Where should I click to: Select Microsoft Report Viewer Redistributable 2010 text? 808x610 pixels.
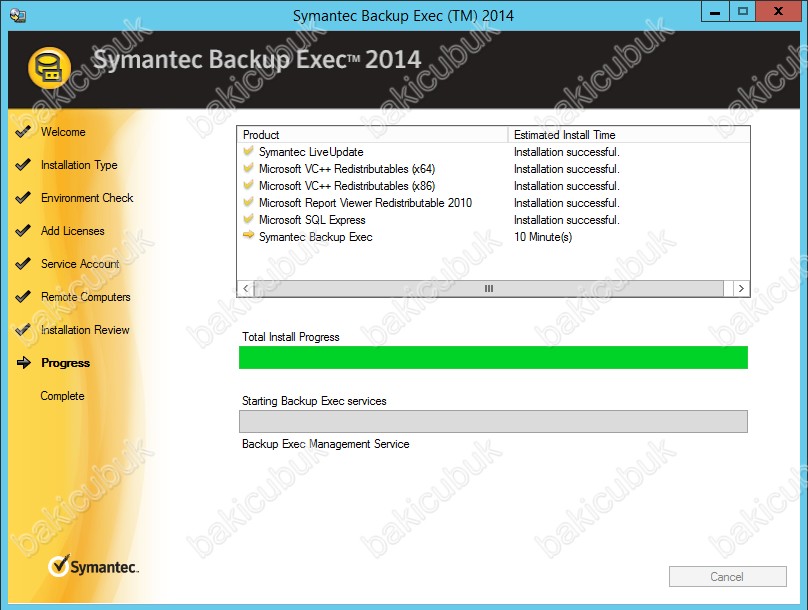pos(365,203)
